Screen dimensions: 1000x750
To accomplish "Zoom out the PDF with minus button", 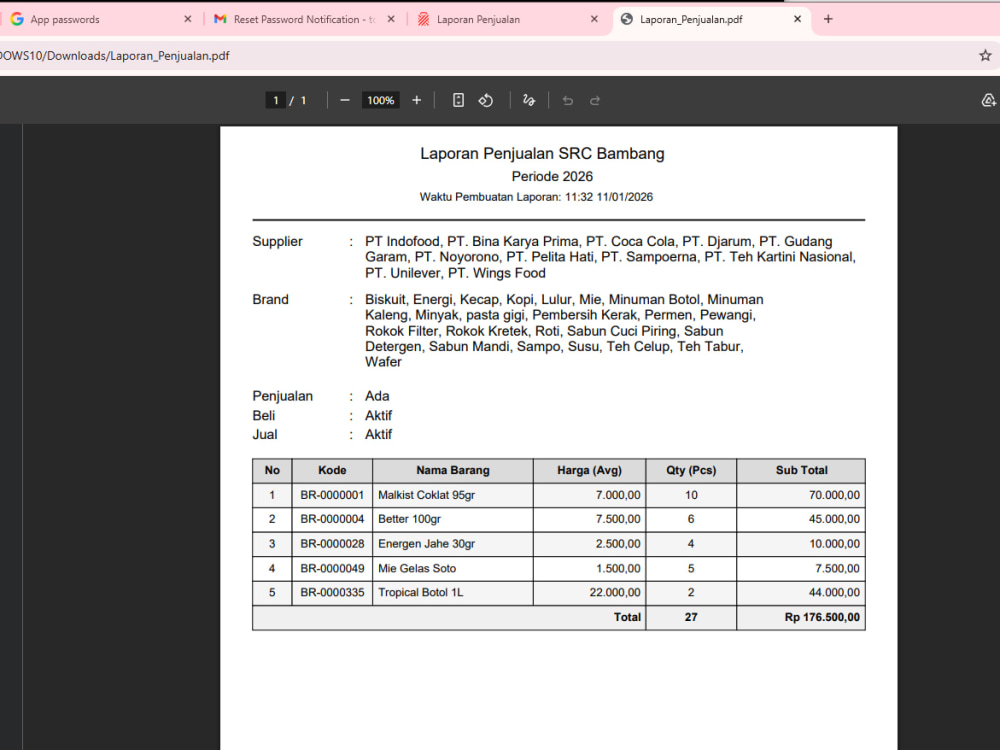I will click(345, 100).
